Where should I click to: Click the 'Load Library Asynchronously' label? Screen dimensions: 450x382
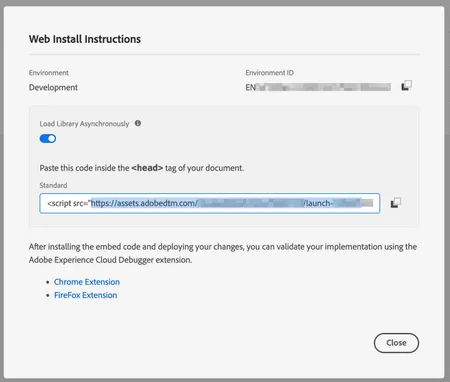84,124
